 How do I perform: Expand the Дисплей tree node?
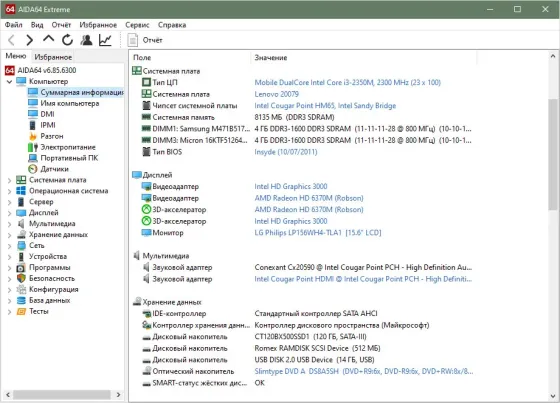pyautogui.click(x=9, y=213)
